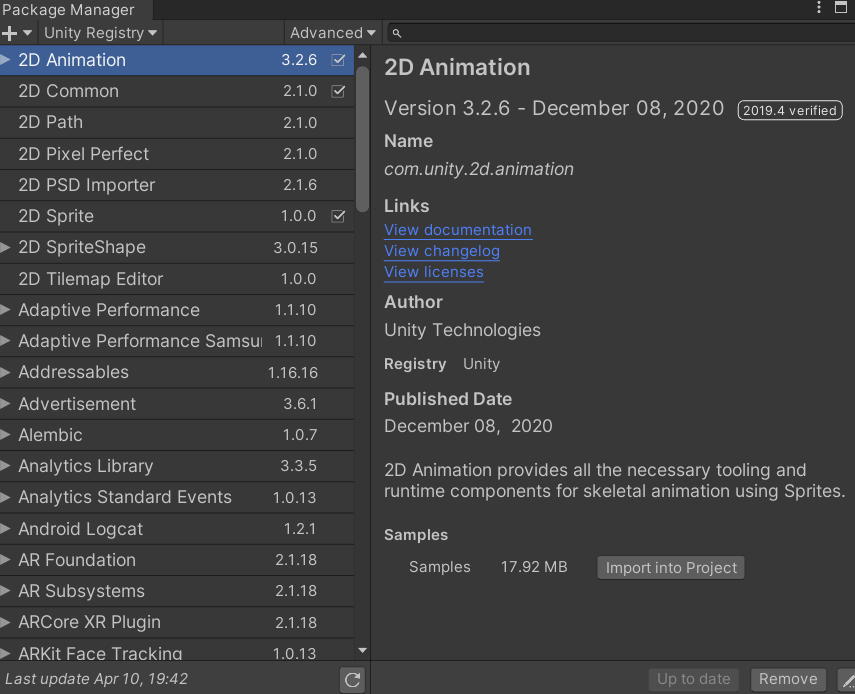Click the scroll down arrow of package list
The height and width of the screenshot is (694, 855).
(362, 650)
